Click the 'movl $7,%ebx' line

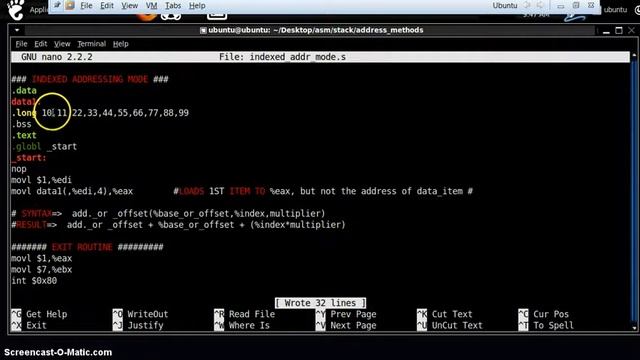click(x=42, y=270)
